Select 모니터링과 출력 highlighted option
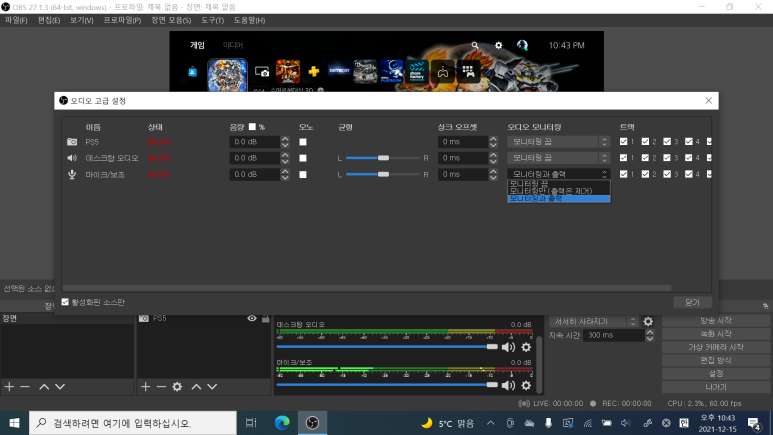The width and height of the screenshot is (773, 435). [559, 198]
